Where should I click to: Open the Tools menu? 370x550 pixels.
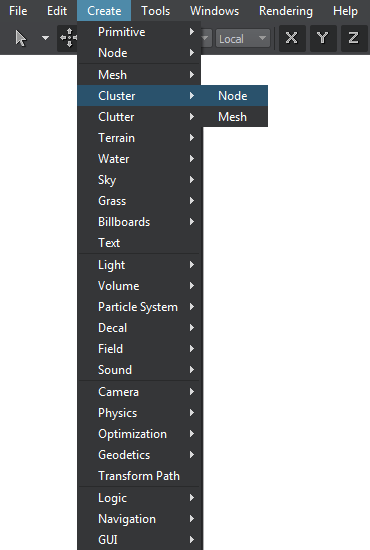coord(156,11)
